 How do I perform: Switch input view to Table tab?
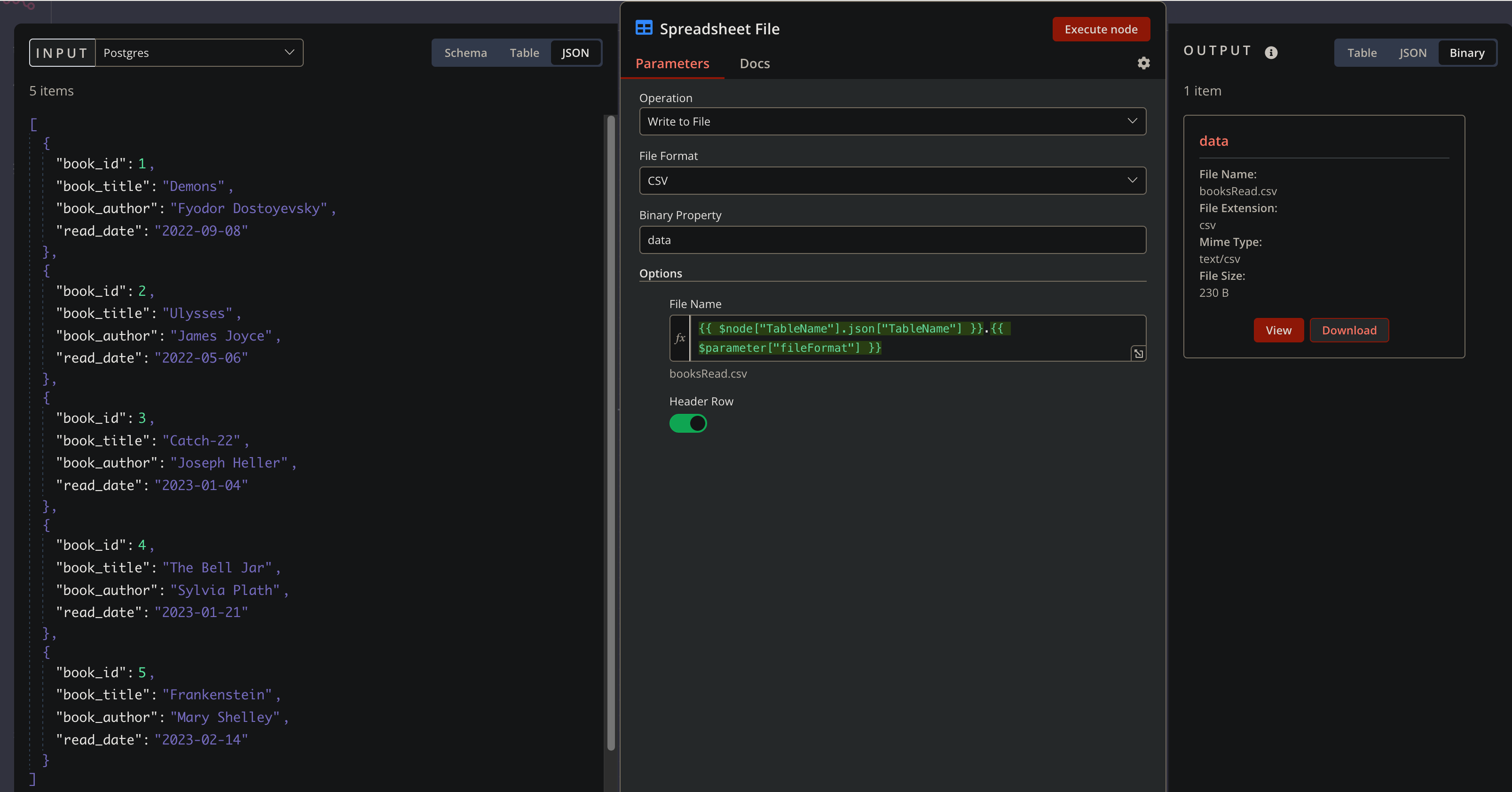(524, 52)
